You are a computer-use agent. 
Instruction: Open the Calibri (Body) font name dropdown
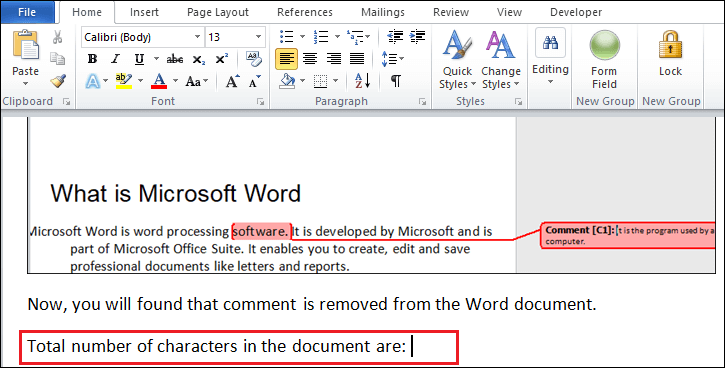197,37
